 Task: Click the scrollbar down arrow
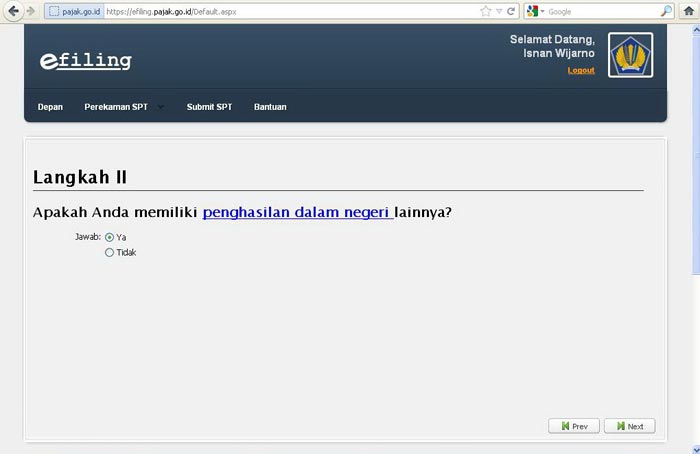pos(696,449)
